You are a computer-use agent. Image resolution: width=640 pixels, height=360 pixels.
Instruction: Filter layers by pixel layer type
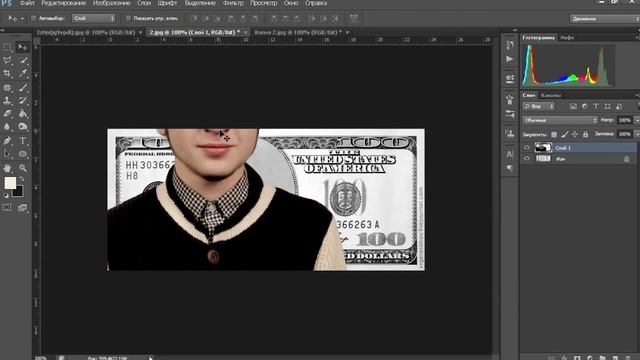coord(573,106)
